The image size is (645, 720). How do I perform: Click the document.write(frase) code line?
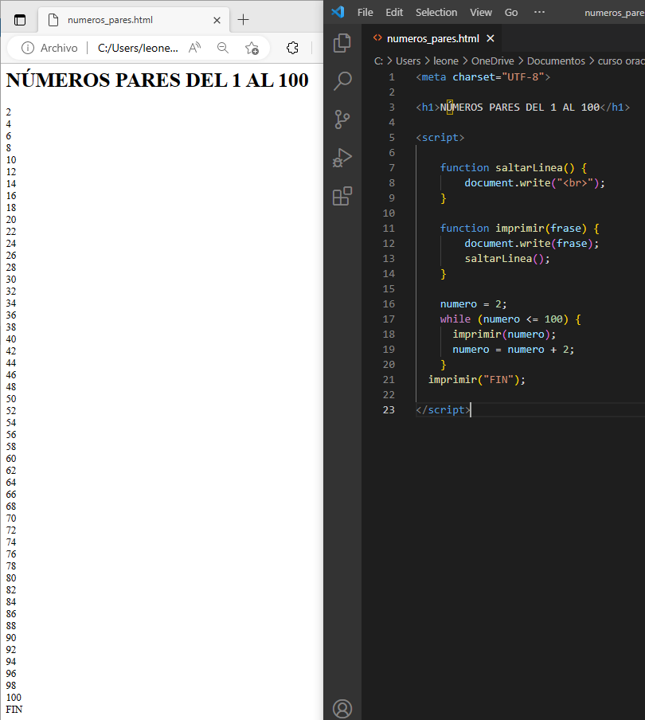click(532, 243)
